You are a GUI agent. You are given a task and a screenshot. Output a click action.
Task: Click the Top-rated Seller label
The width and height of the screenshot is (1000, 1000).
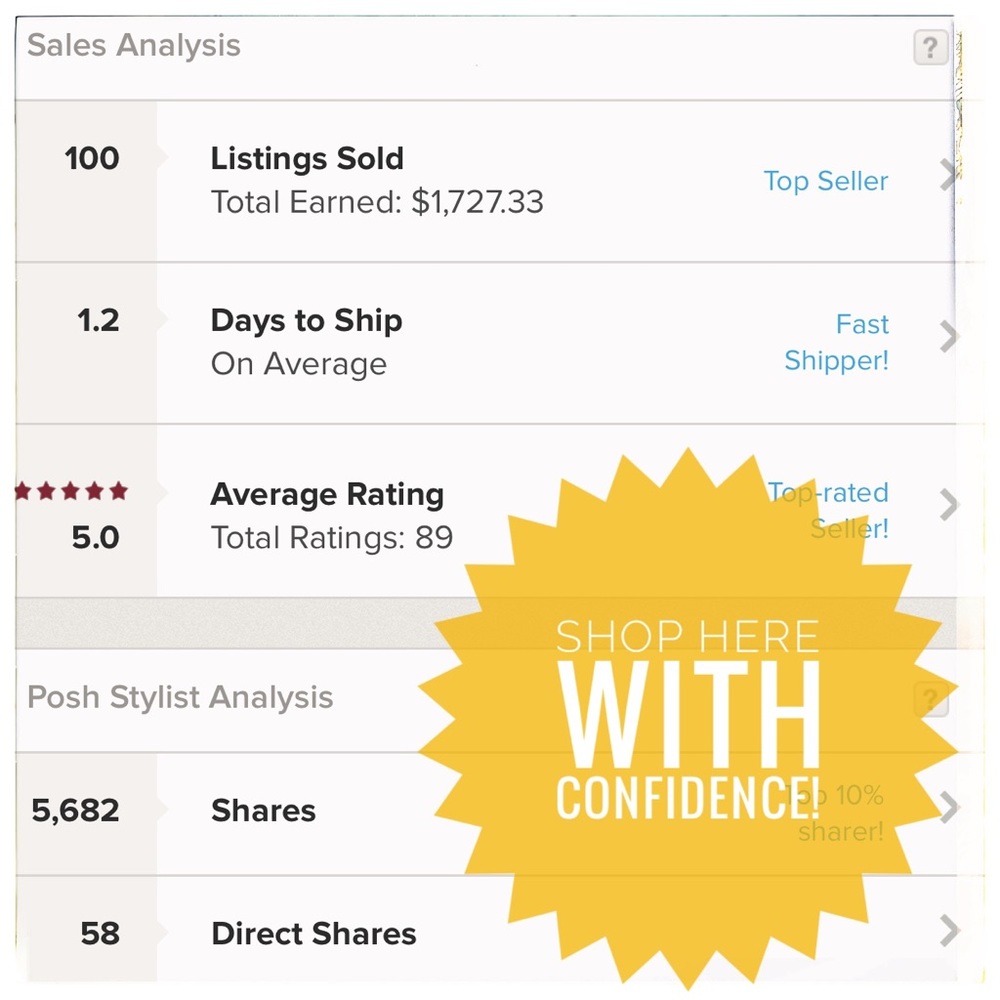coord(829,510)
